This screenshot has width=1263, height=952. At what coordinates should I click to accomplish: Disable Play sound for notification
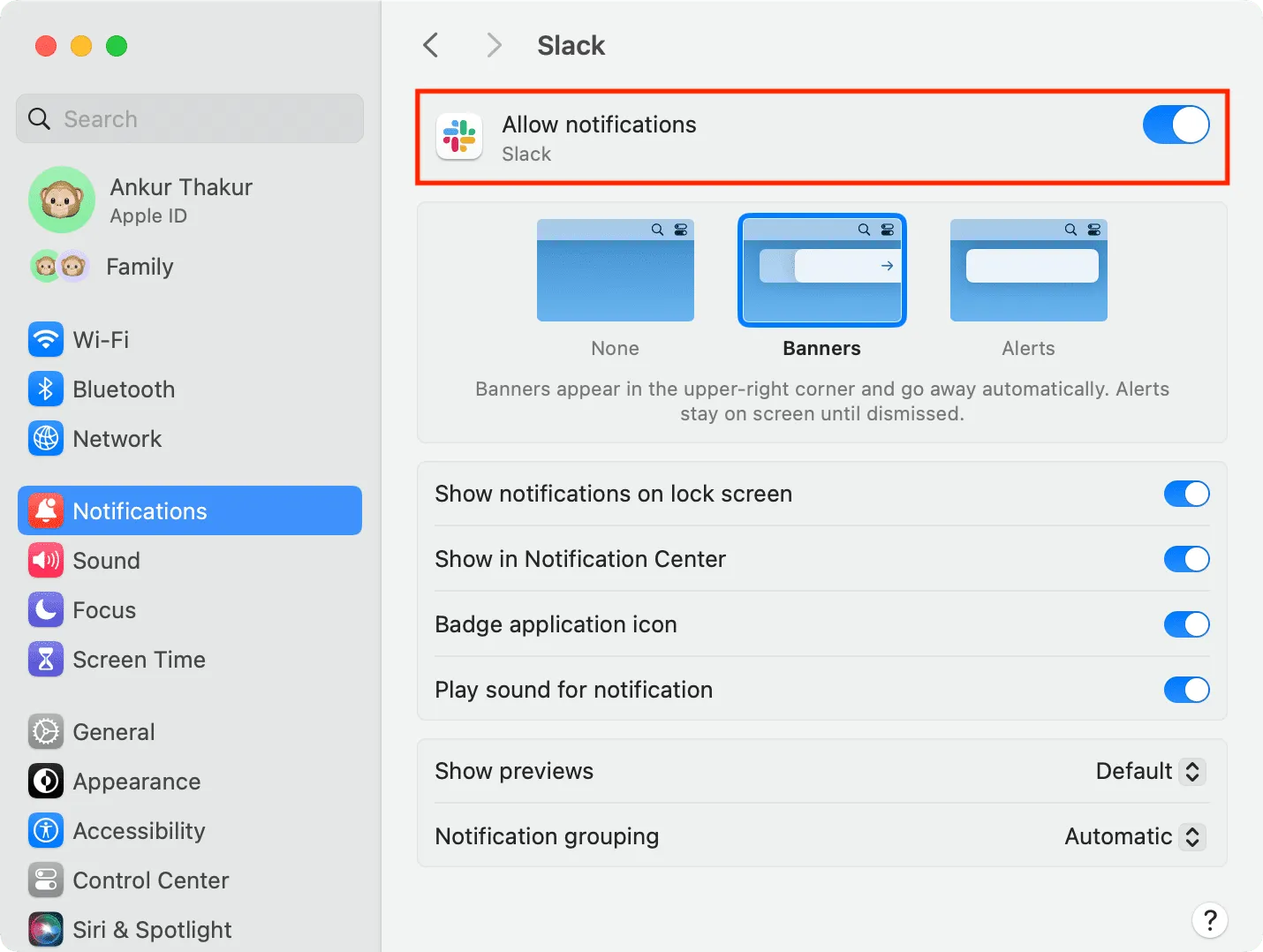pos(1187,690)
